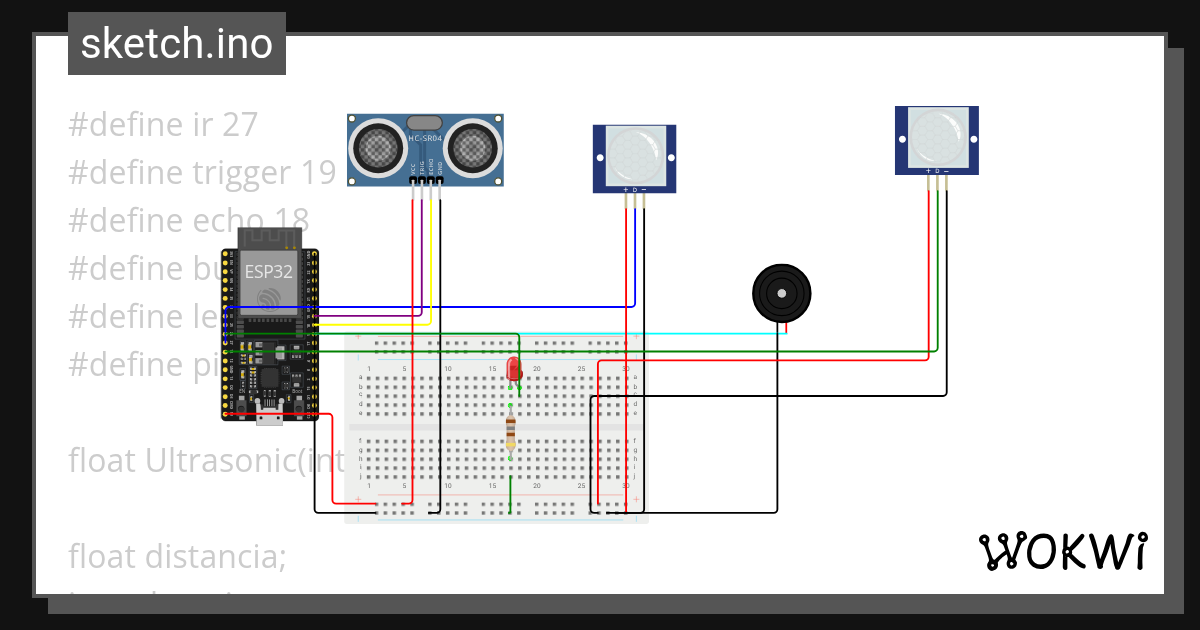Click the ESP32 USB port connector

[x=269, y=417]
